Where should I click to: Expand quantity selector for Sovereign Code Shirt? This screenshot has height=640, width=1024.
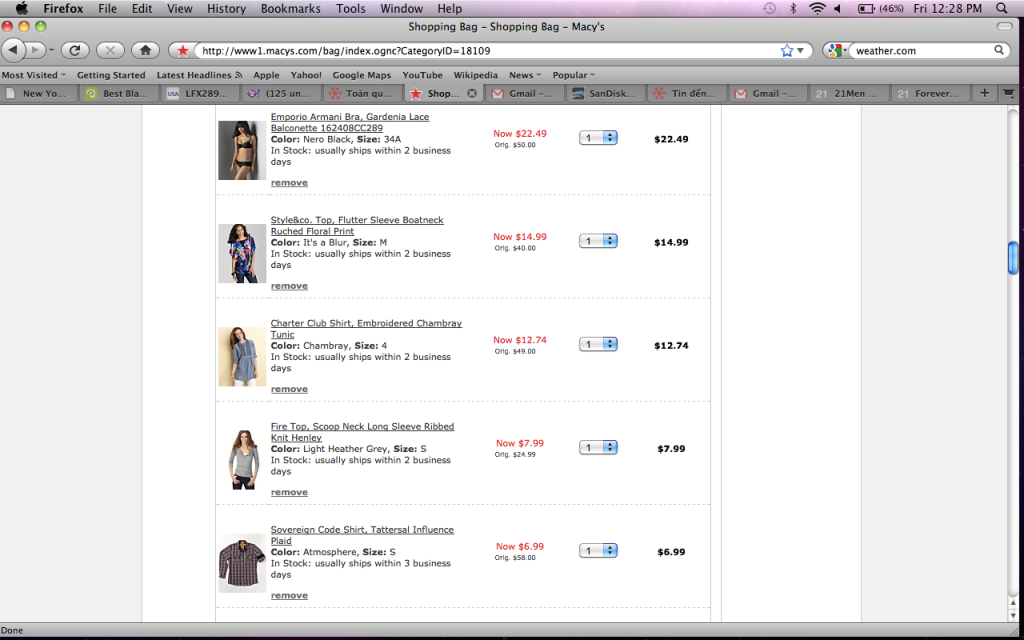click(598, 550)
